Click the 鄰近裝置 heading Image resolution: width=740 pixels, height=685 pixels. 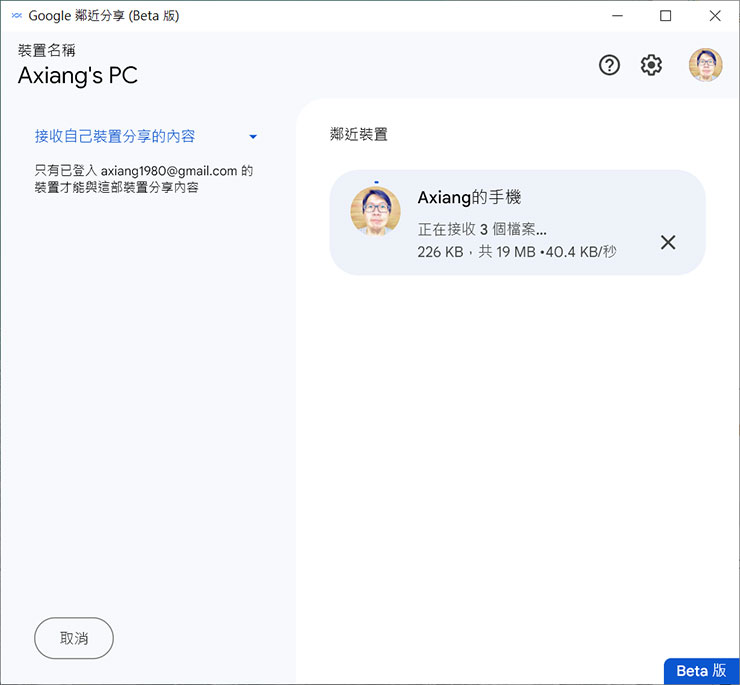click(x=359, y=134)
